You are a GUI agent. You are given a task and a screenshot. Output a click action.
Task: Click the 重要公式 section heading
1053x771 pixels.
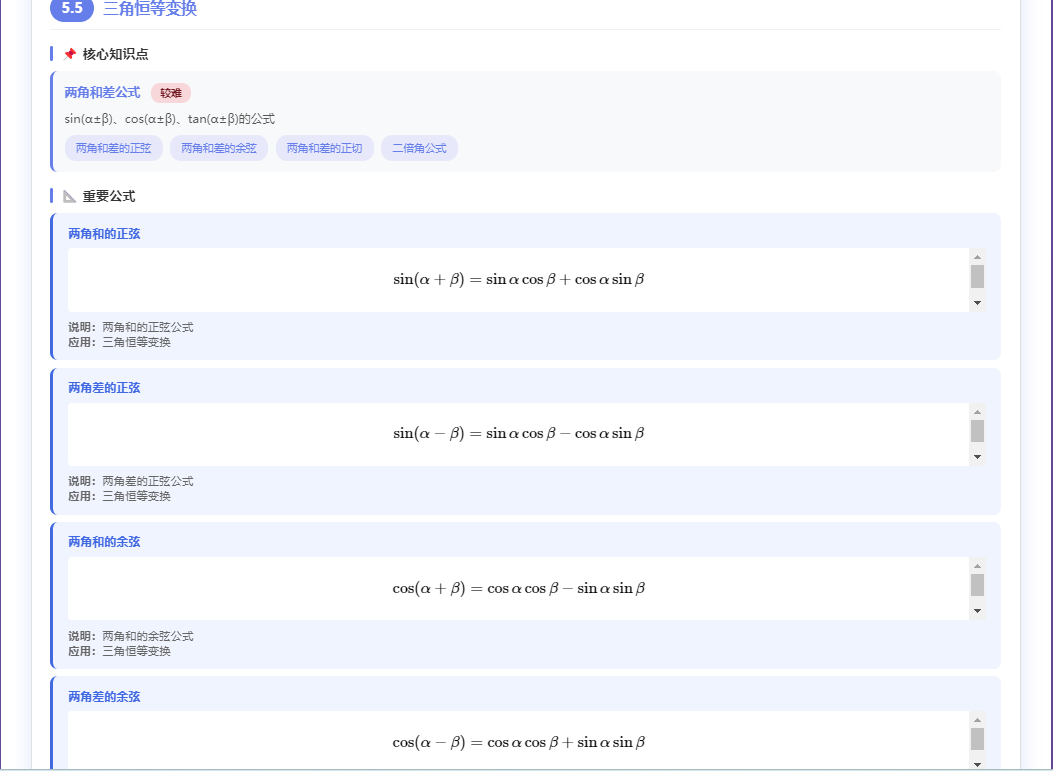109,197
